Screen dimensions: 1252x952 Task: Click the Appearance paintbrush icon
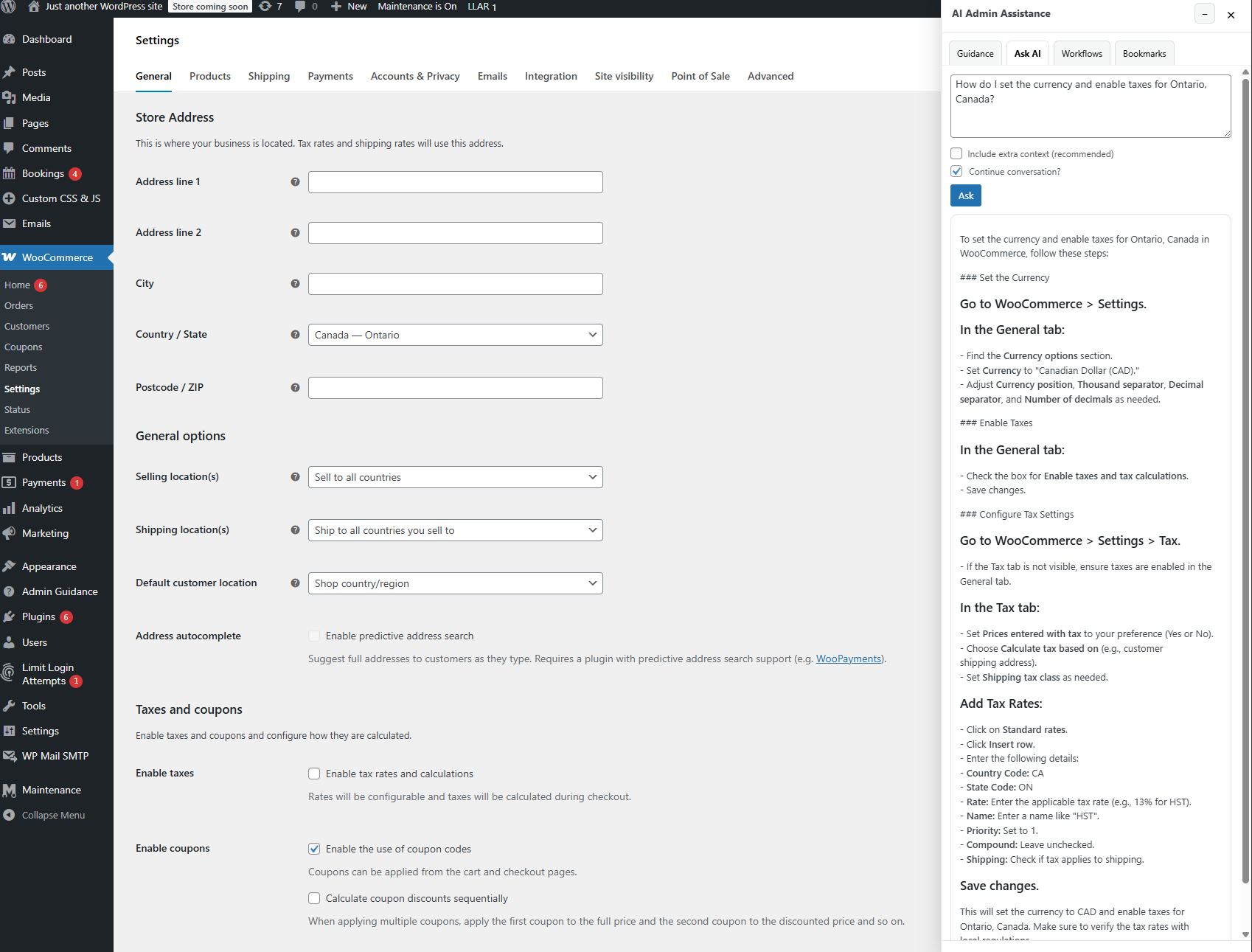(x=9, y=566)
